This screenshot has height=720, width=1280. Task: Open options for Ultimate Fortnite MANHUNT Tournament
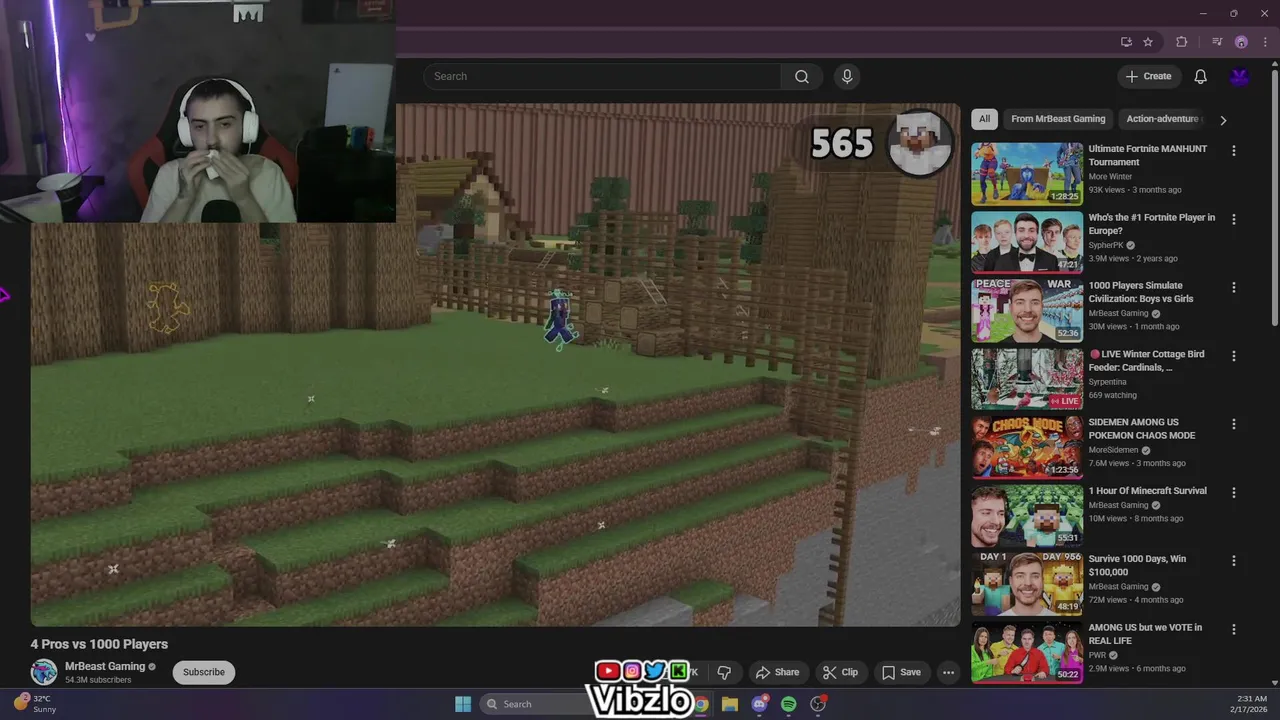pos(1233,151)
